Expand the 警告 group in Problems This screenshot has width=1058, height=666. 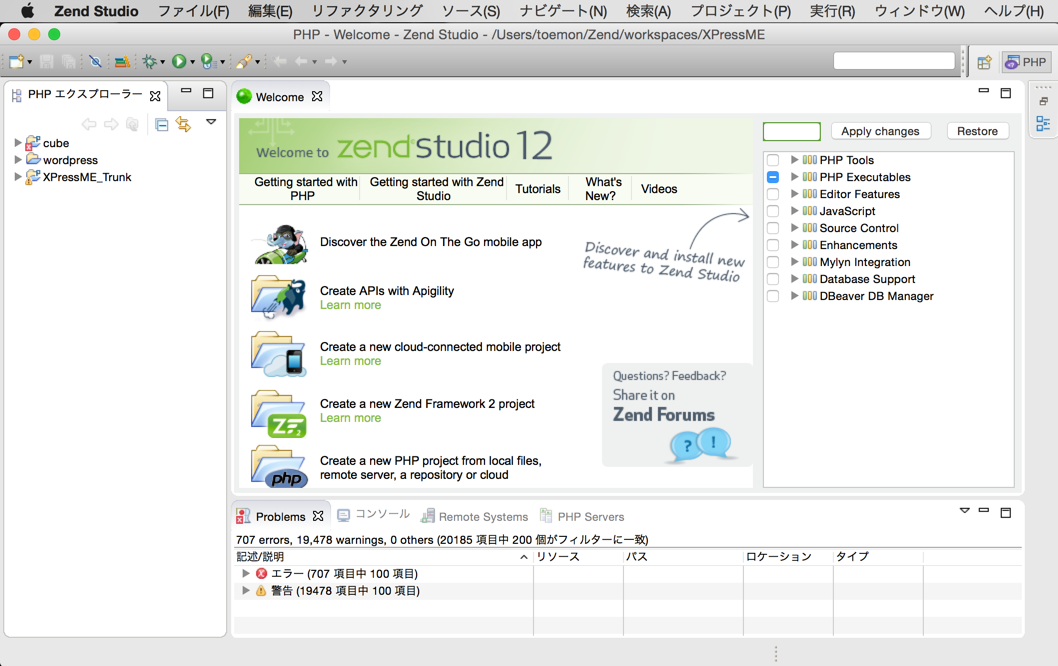pyautogui.click(x=246, y=590)
